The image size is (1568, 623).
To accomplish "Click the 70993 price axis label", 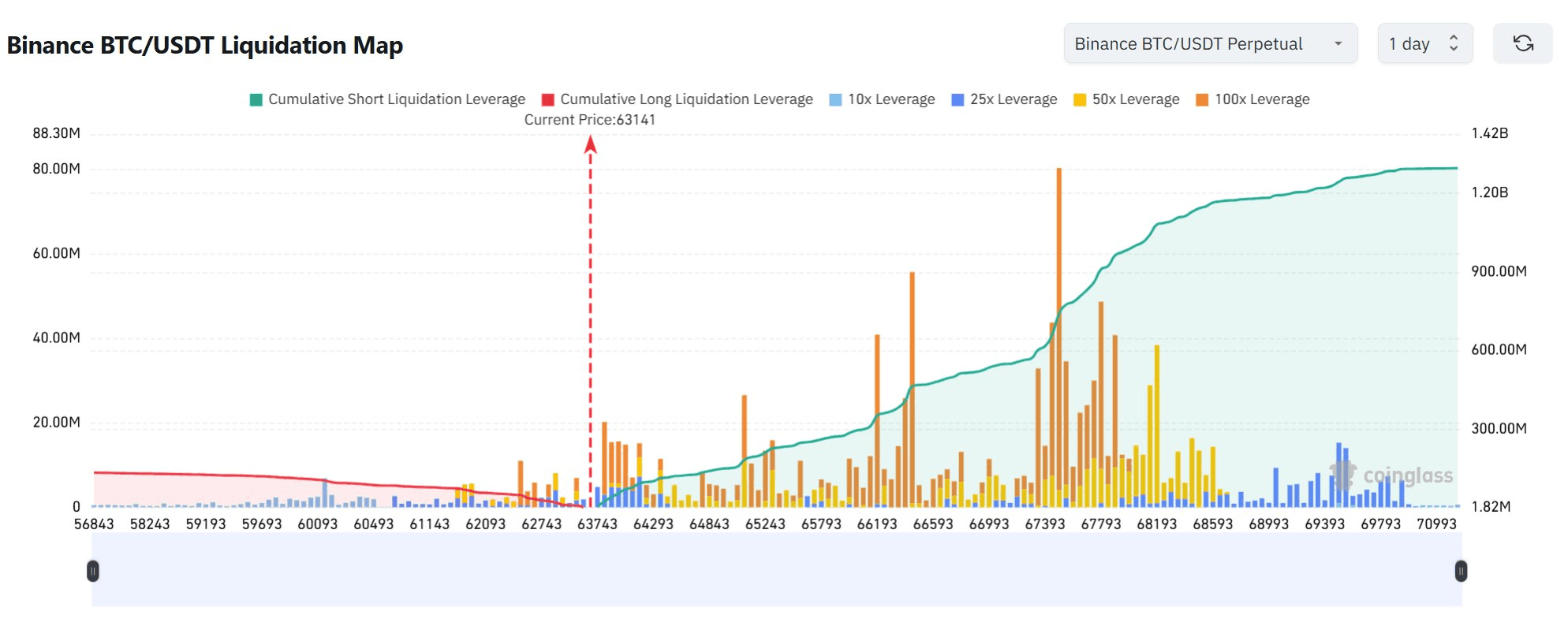I will click(1438, 524).
